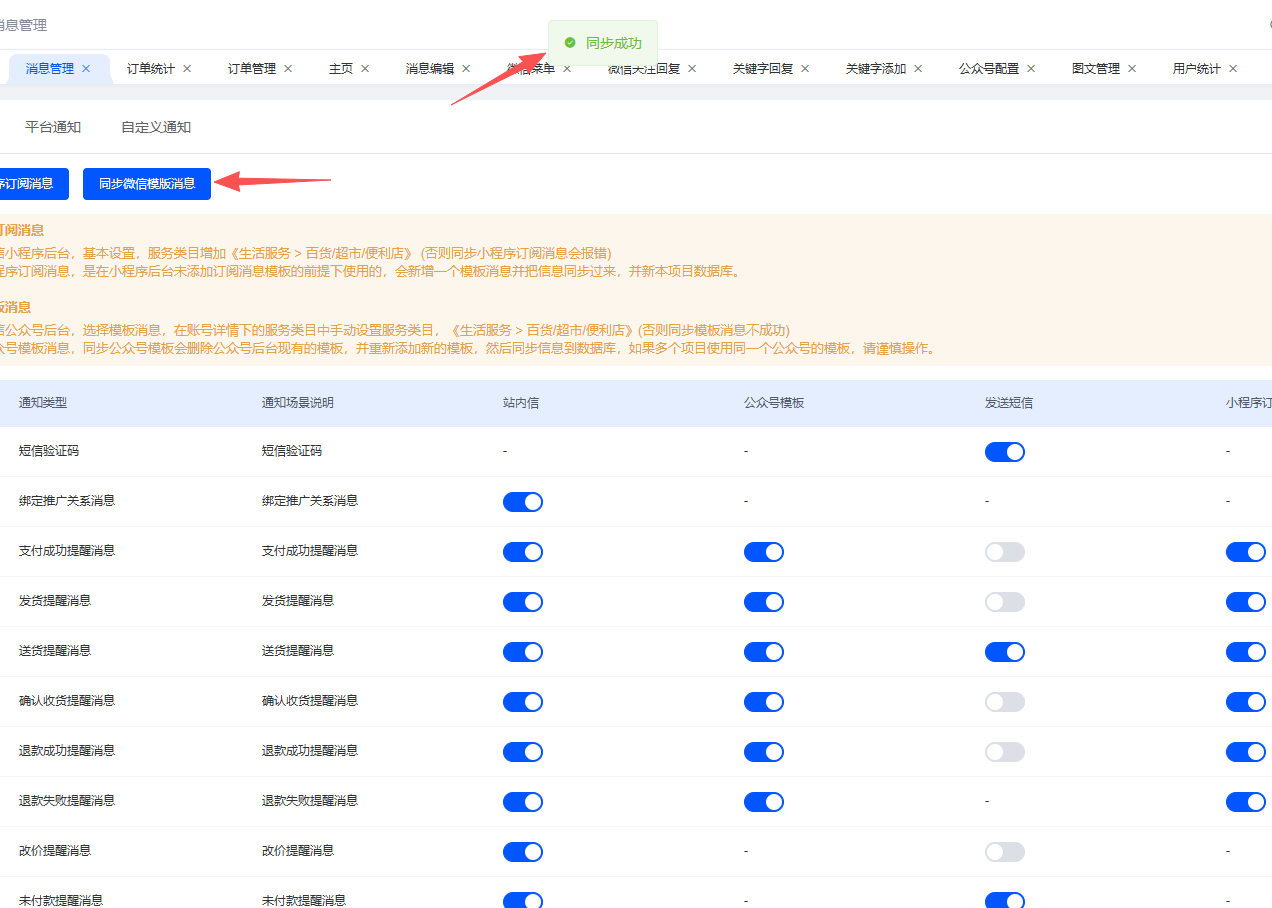Toggle 发送短信 switch for 送货提醒消息

[x=1005, y=652]
